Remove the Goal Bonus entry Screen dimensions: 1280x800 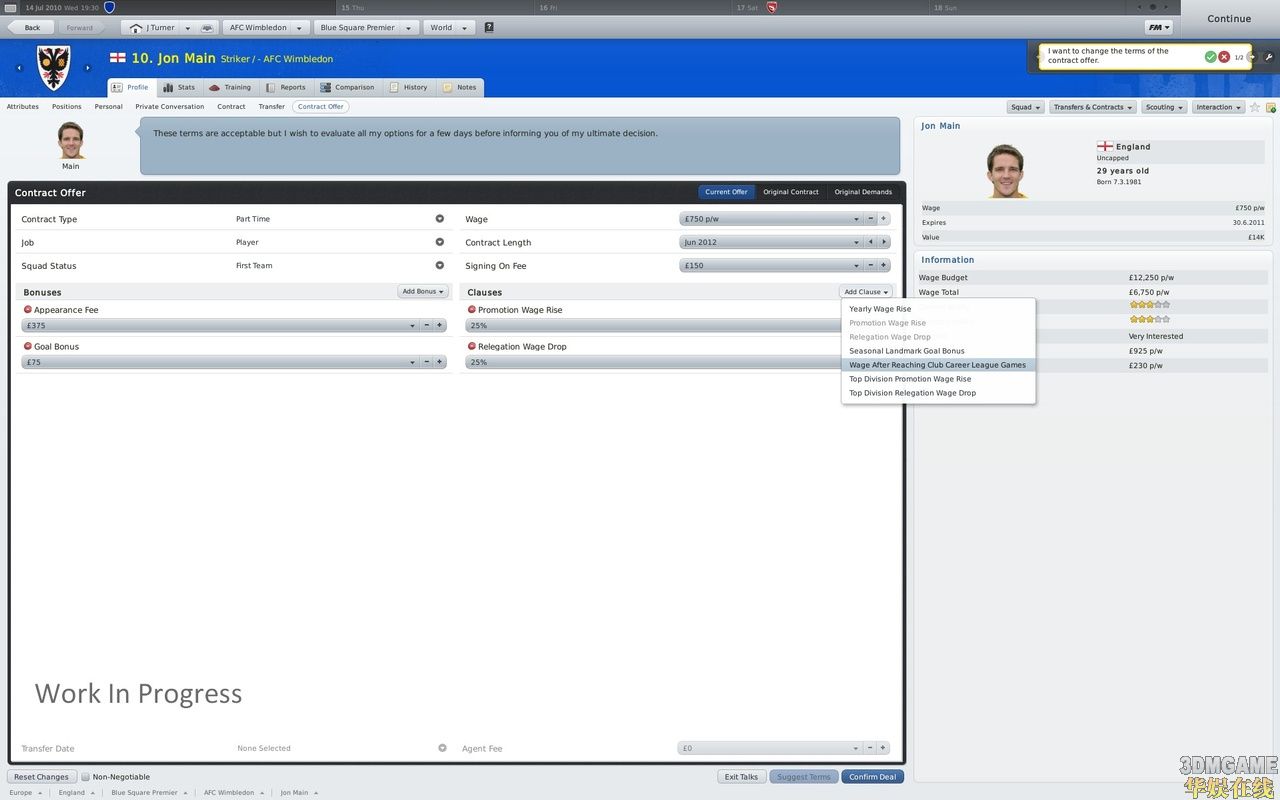(x=27, y=346)
